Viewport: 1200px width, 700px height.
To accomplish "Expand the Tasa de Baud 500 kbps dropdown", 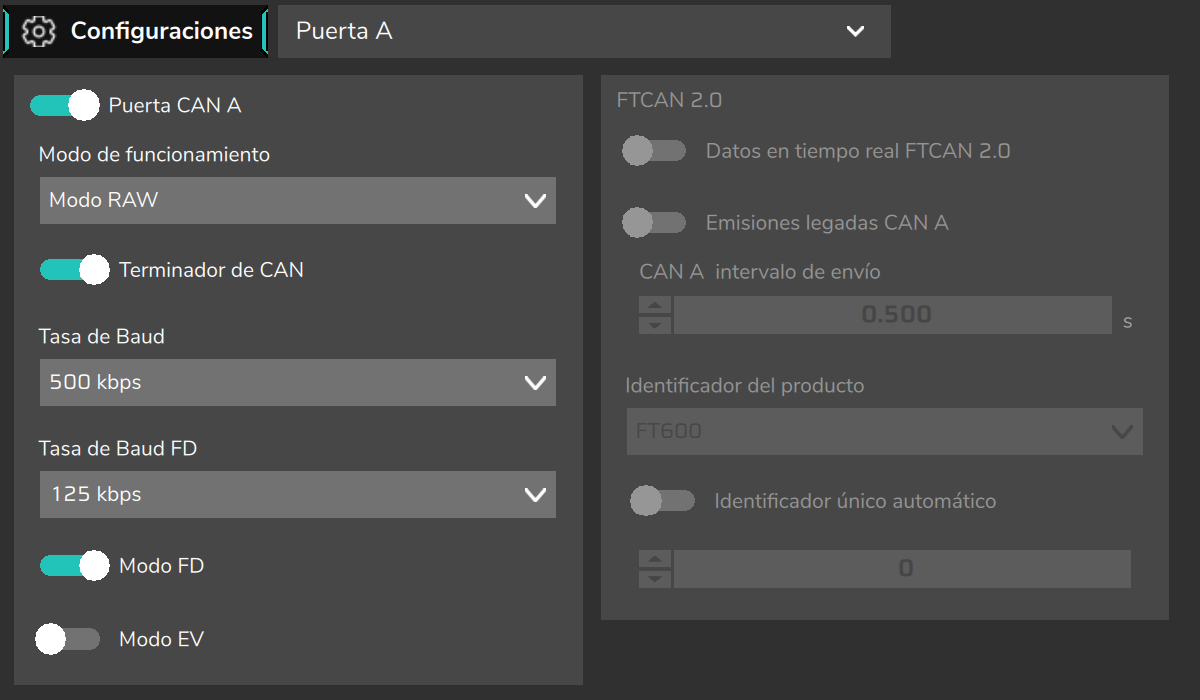I will click(x=298, y=382).
